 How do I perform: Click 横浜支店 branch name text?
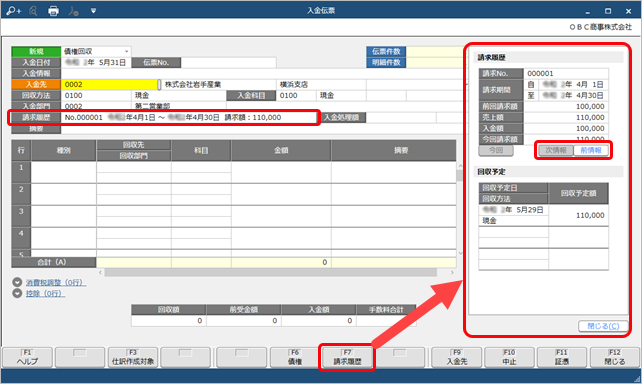(x=294, y=84)
